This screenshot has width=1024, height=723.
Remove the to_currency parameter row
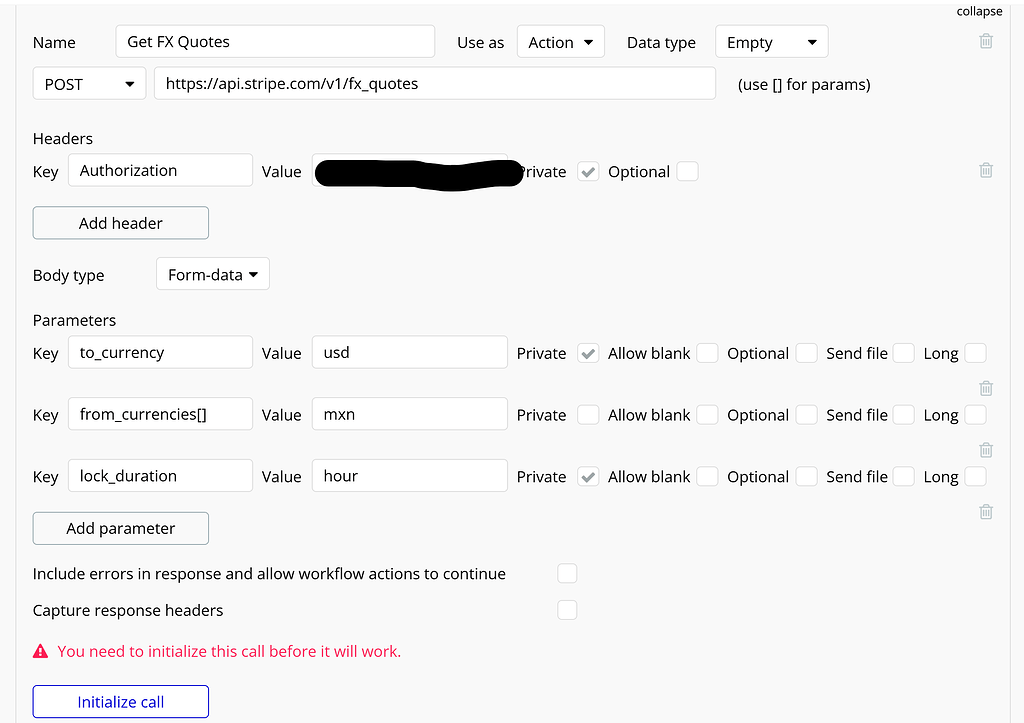point(986,388)
